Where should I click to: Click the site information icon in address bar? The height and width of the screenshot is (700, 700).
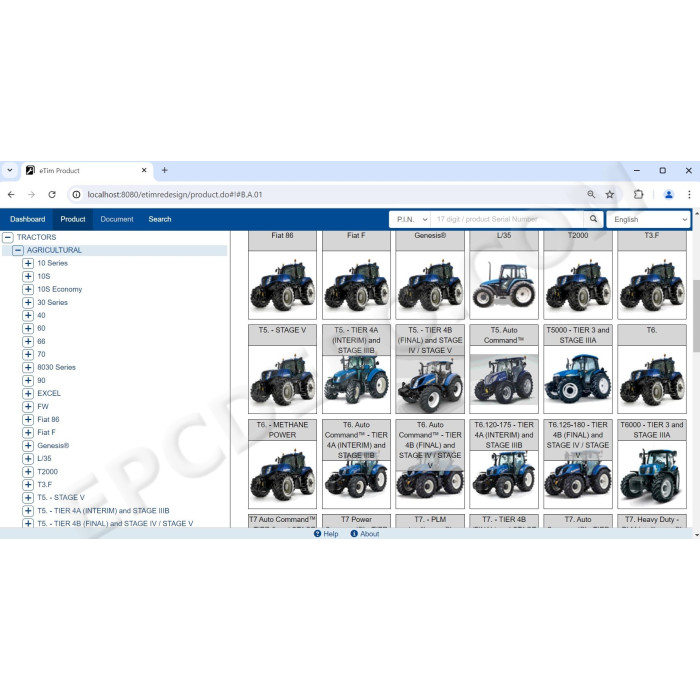(77, 195)
